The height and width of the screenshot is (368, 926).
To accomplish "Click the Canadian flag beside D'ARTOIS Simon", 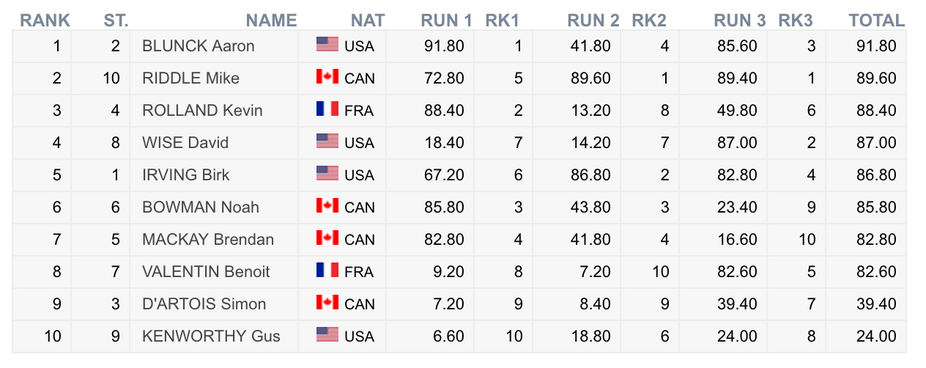I will [x=327, y=302].
